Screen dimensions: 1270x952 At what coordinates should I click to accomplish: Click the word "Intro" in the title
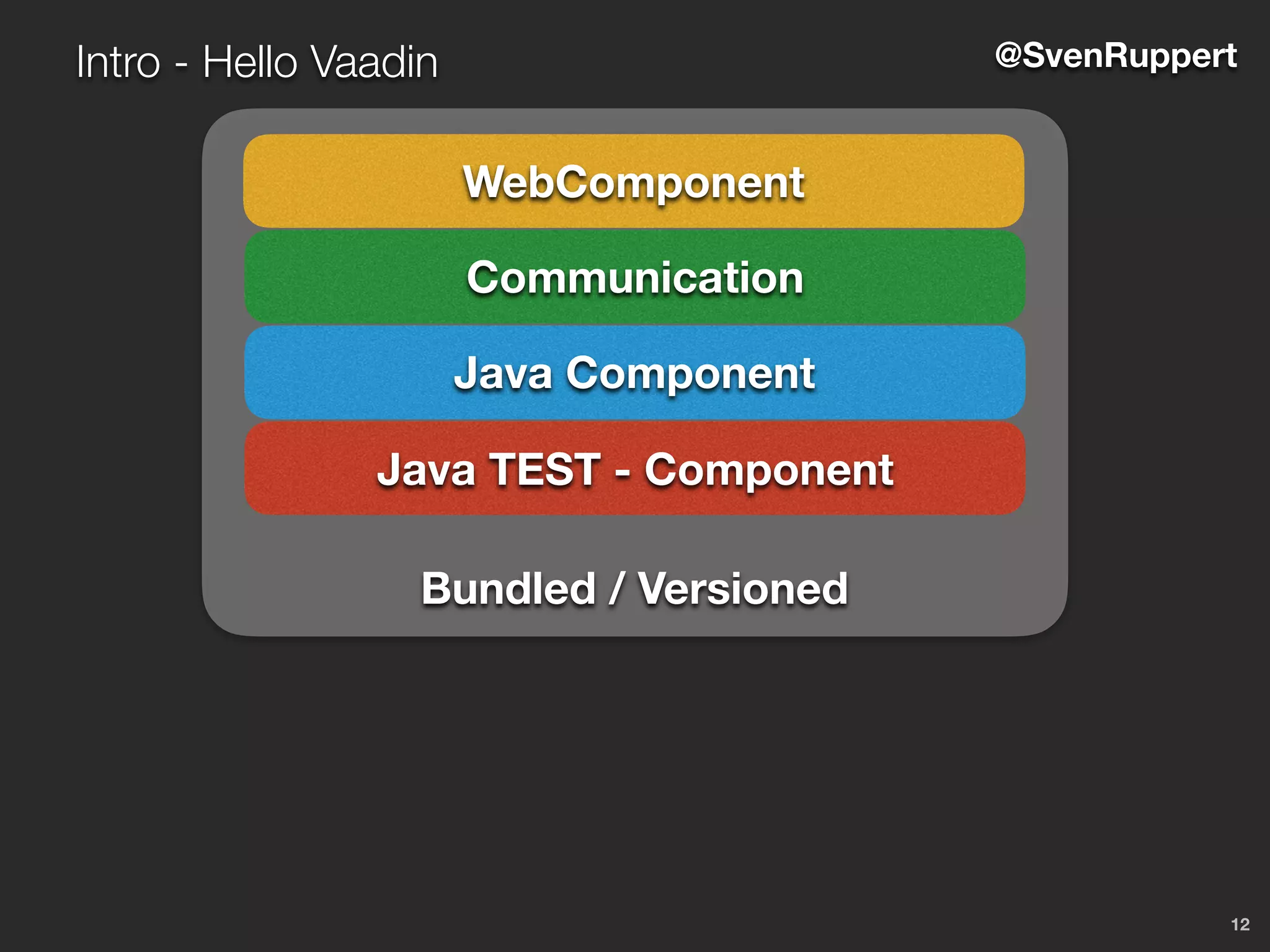coord(118,62)
